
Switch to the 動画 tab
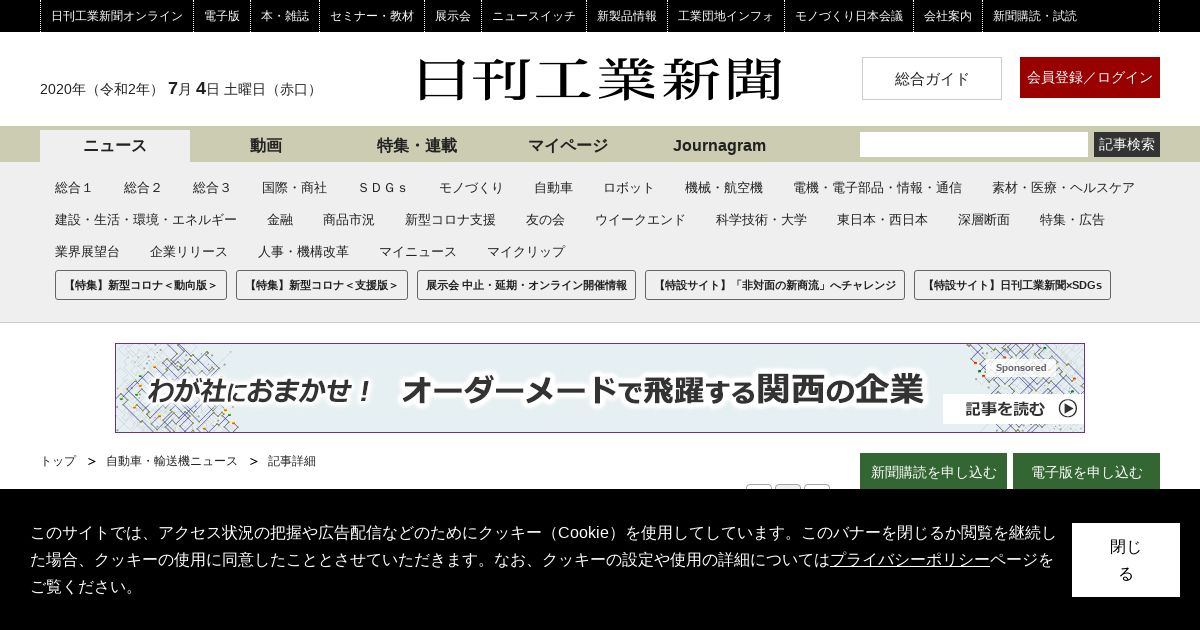(266, 146)
